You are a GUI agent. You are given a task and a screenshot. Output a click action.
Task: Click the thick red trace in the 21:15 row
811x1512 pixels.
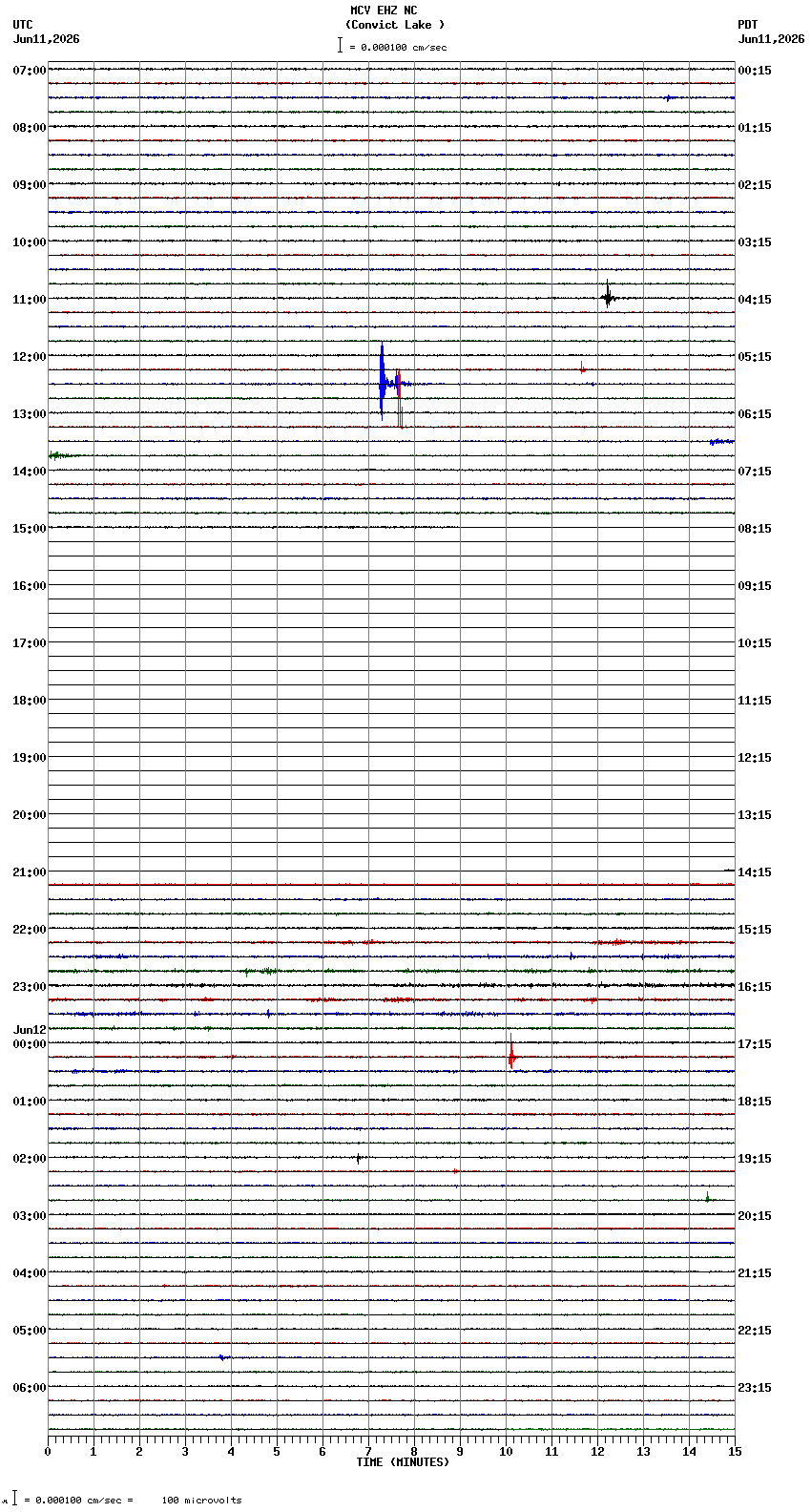click(x=391, y=885)
